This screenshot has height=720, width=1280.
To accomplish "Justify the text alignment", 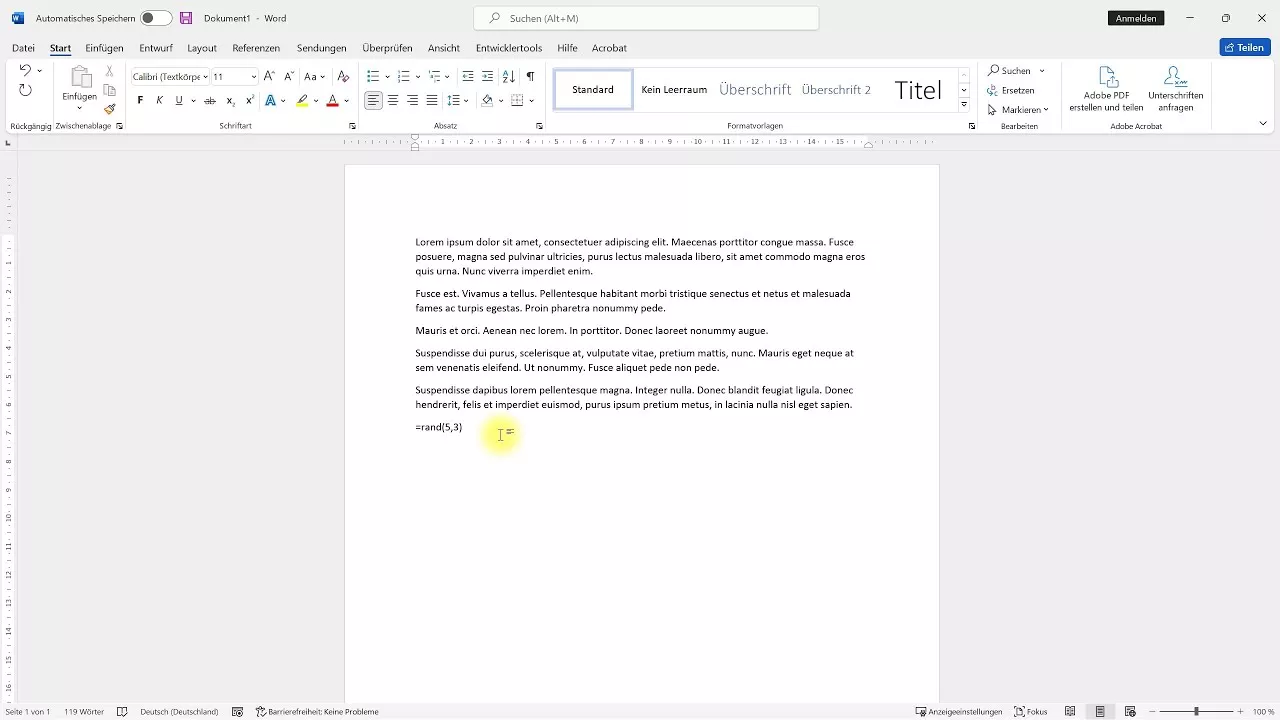I will click(432, 100).
